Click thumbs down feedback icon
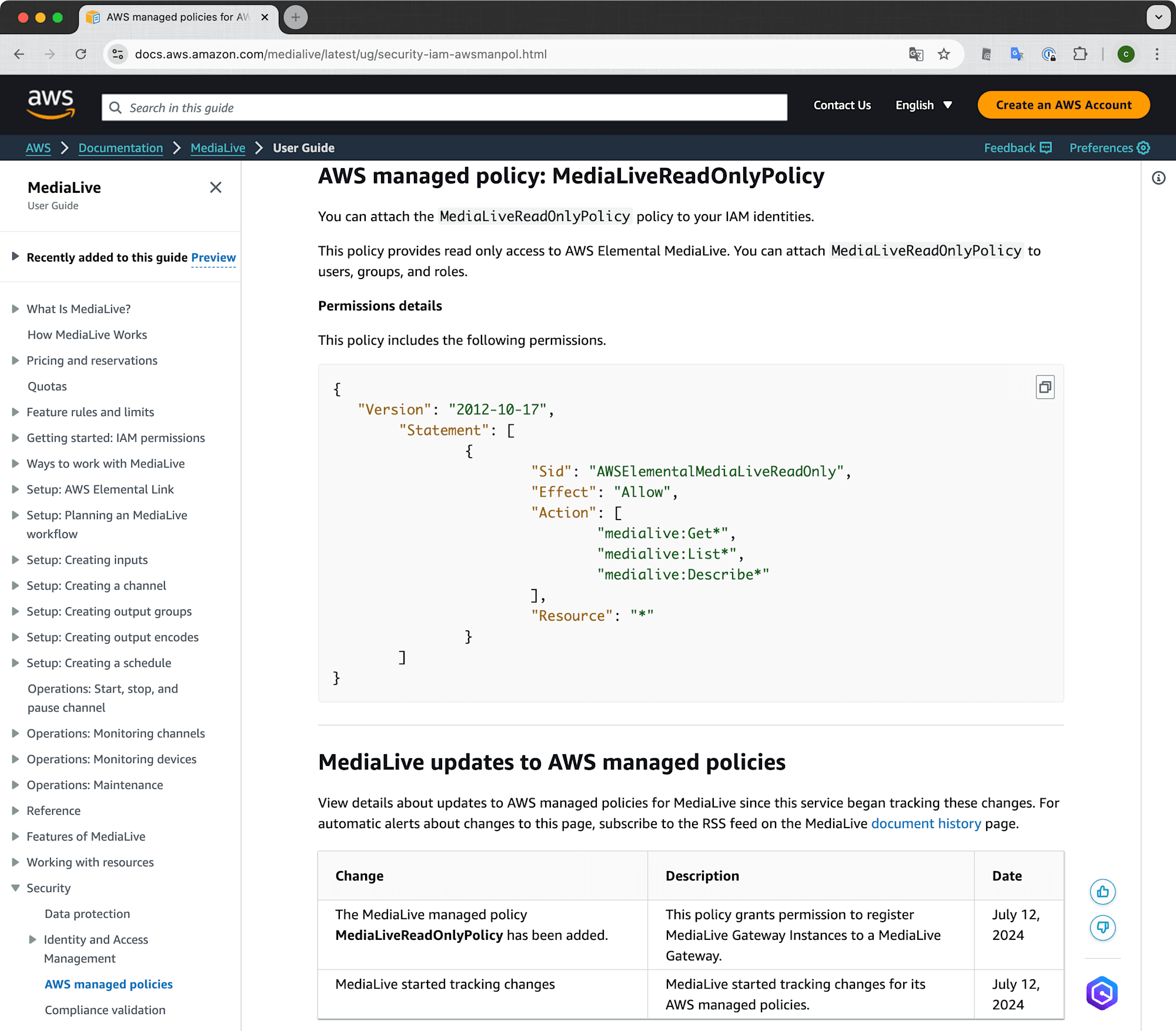The height and width of the screenshot is (1031, 1176). point(1102,928)
